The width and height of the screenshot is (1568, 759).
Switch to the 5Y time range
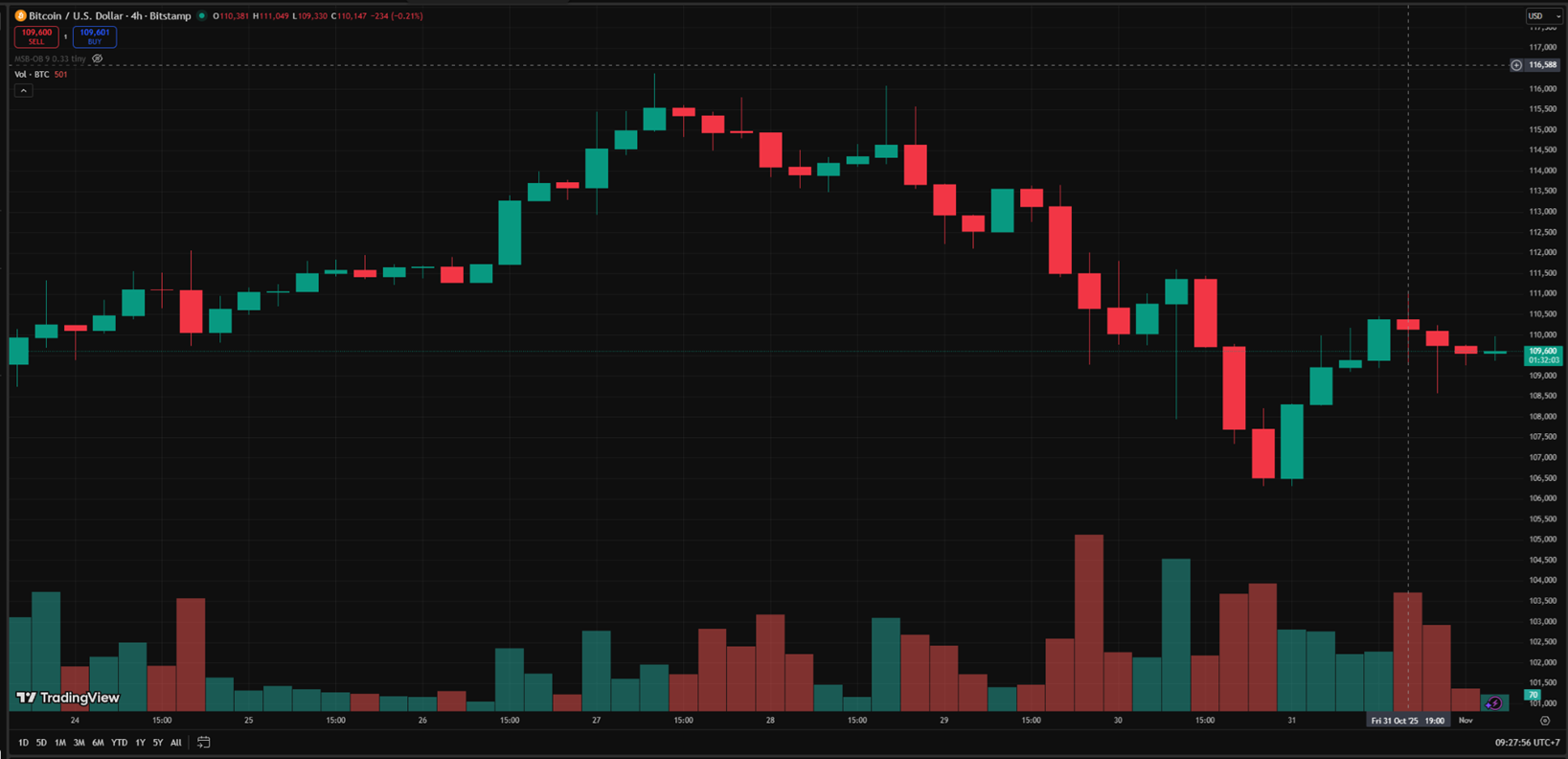(x=158, y=743)
